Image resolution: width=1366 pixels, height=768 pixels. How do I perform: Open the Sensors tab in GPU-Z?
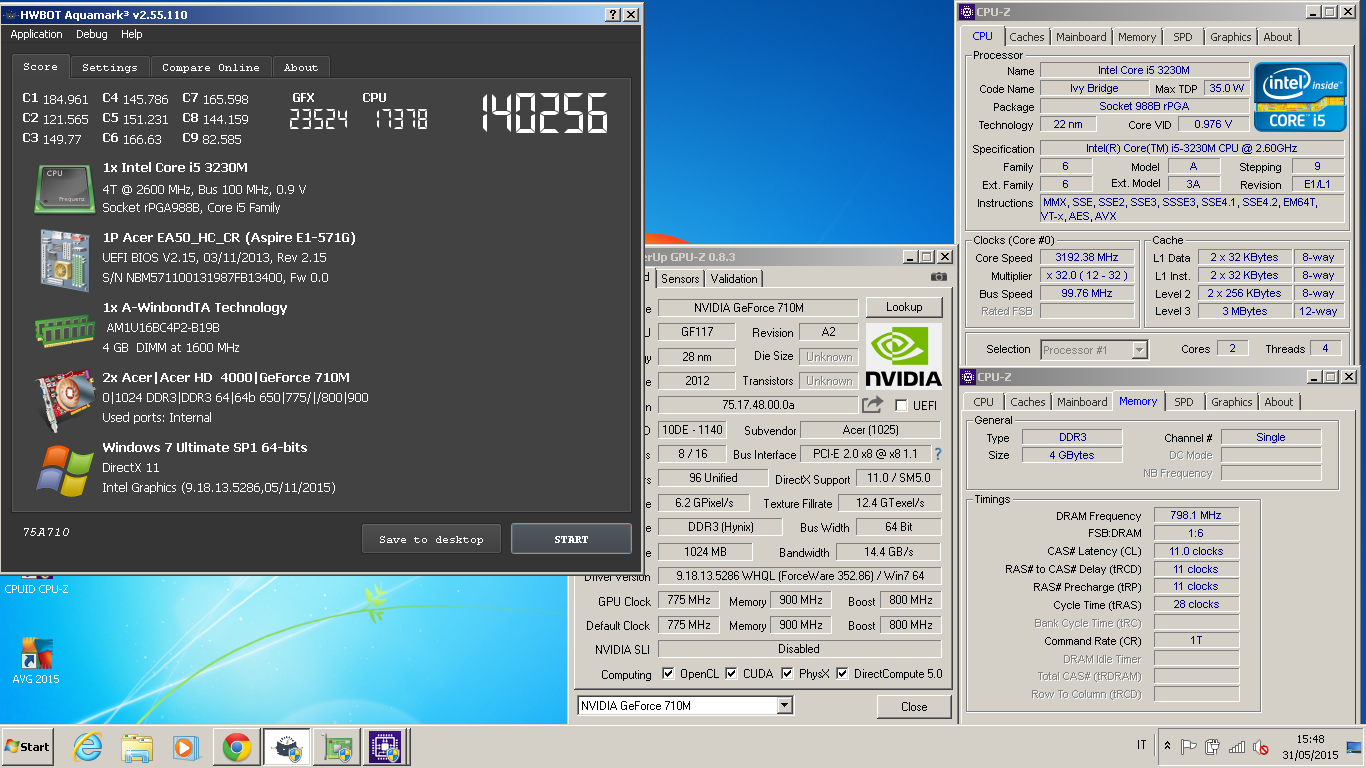(681, 278)
